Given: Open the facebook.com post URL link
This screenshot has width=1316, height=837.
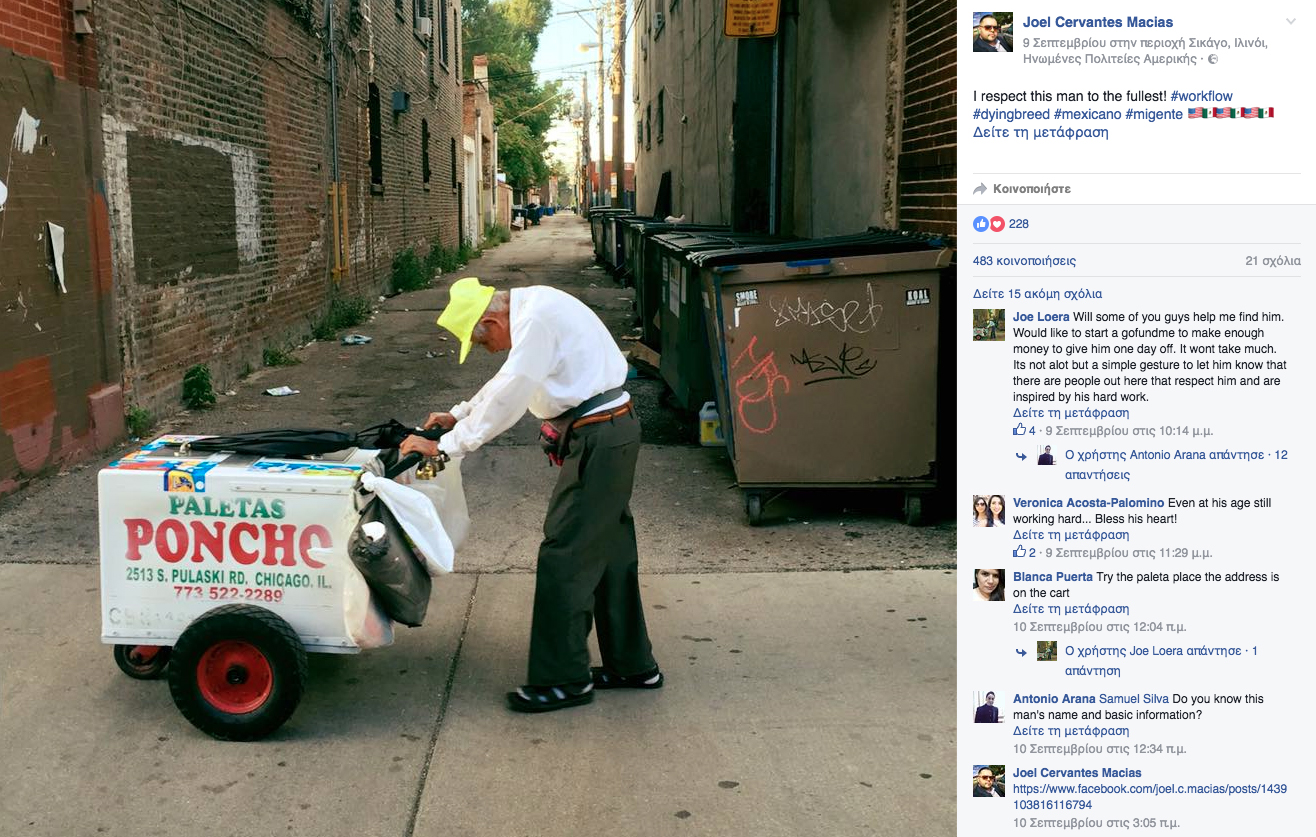Looking at the screenshot, I should pos(1150,797).
